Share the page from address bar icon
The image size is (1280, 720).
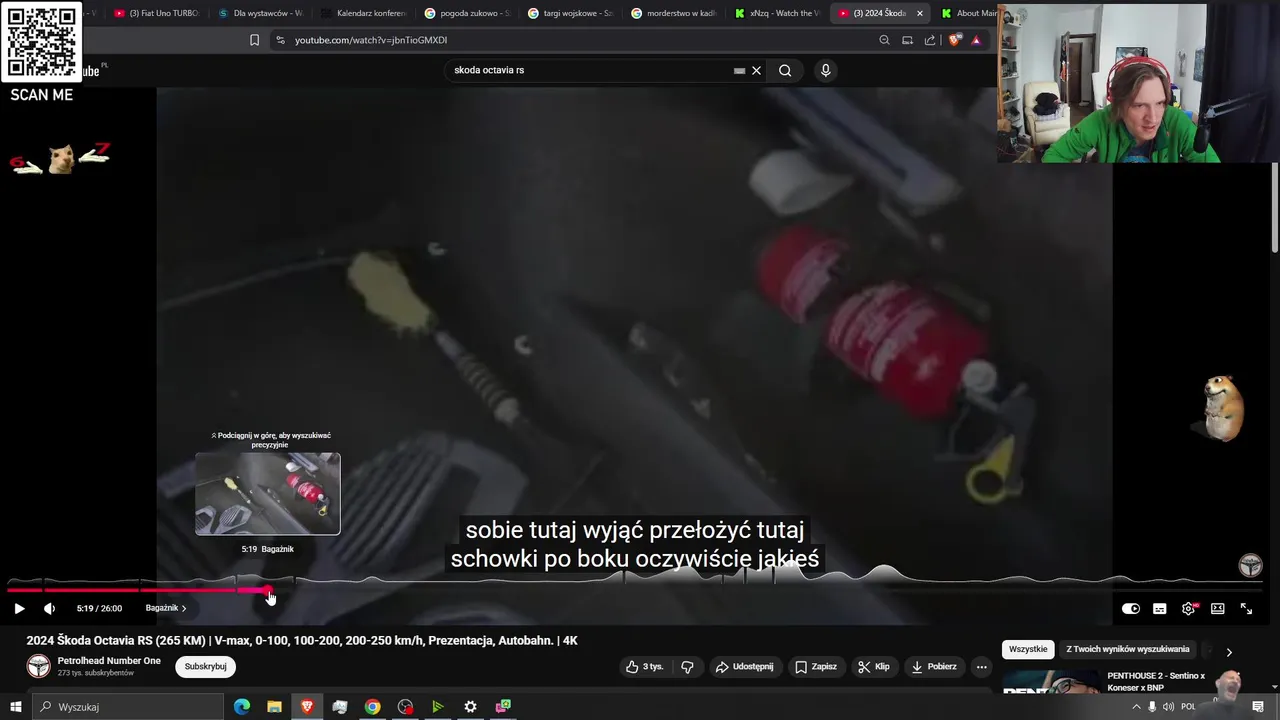pyautogui.click(x=930, y=40)
